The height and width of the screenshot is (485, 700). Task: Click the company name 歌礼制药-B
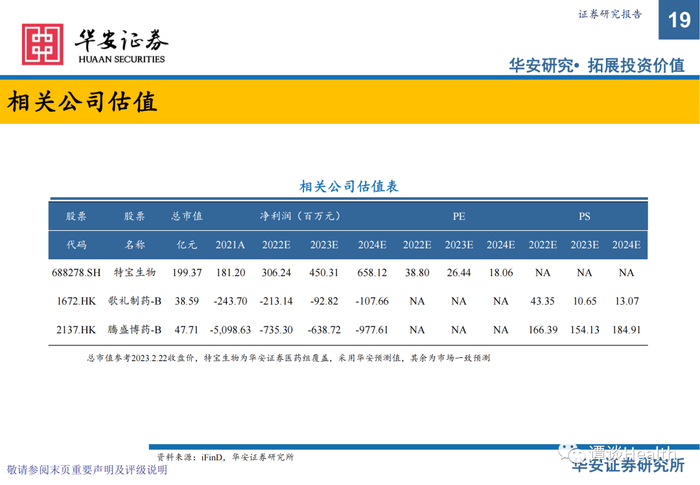click(x=134, y=301)
